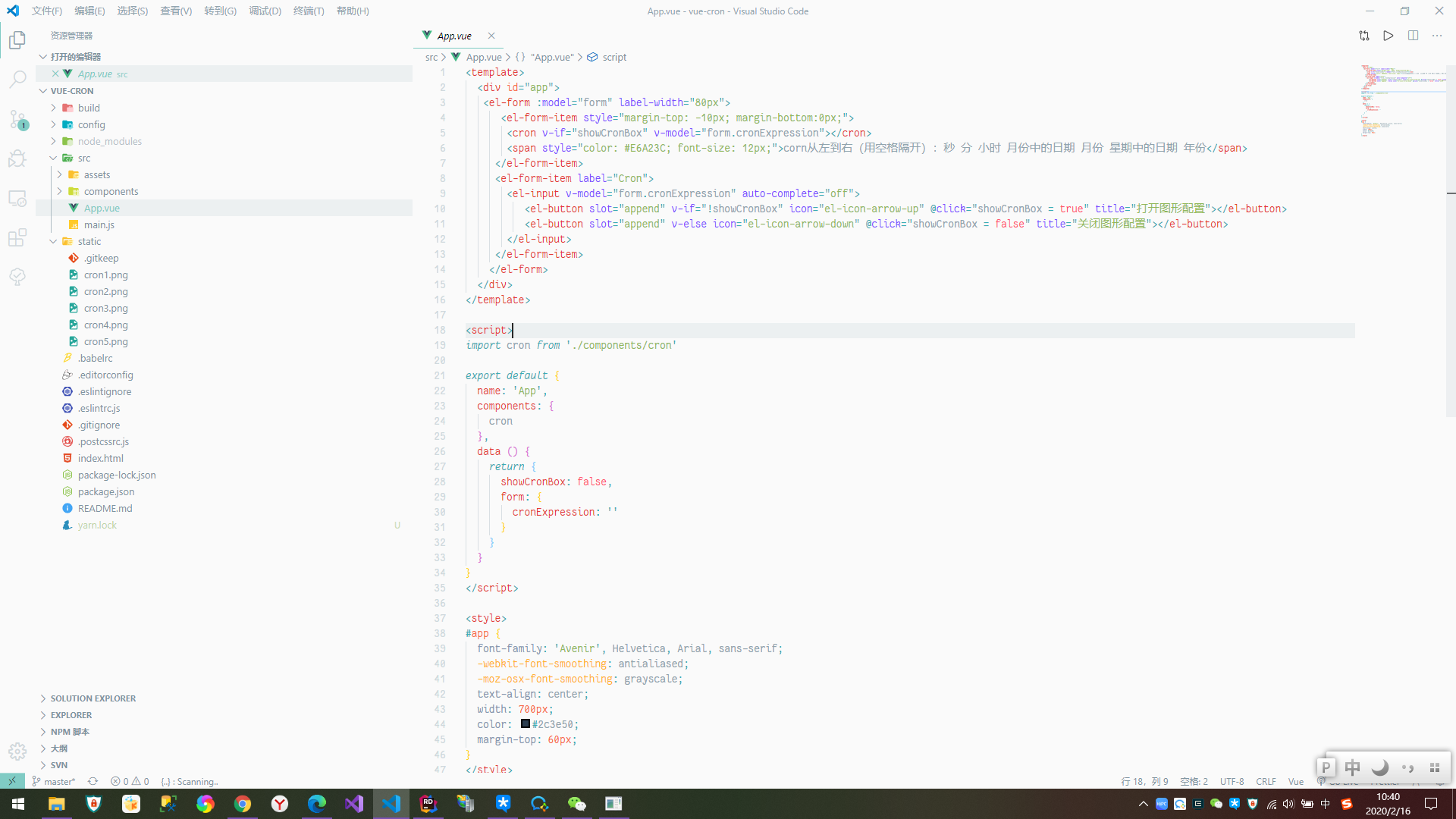
Task: Open the editor More Actions ellipsis
Action: coord(1437,36)
